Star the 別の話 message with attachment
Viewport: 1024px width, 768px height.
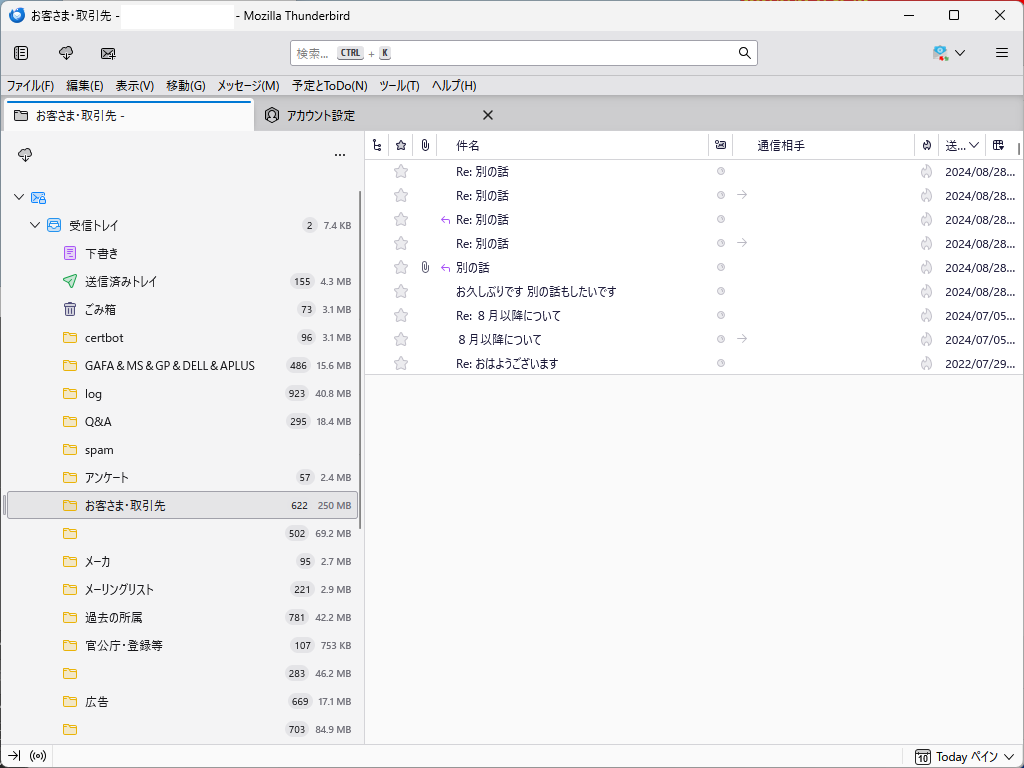401,267
